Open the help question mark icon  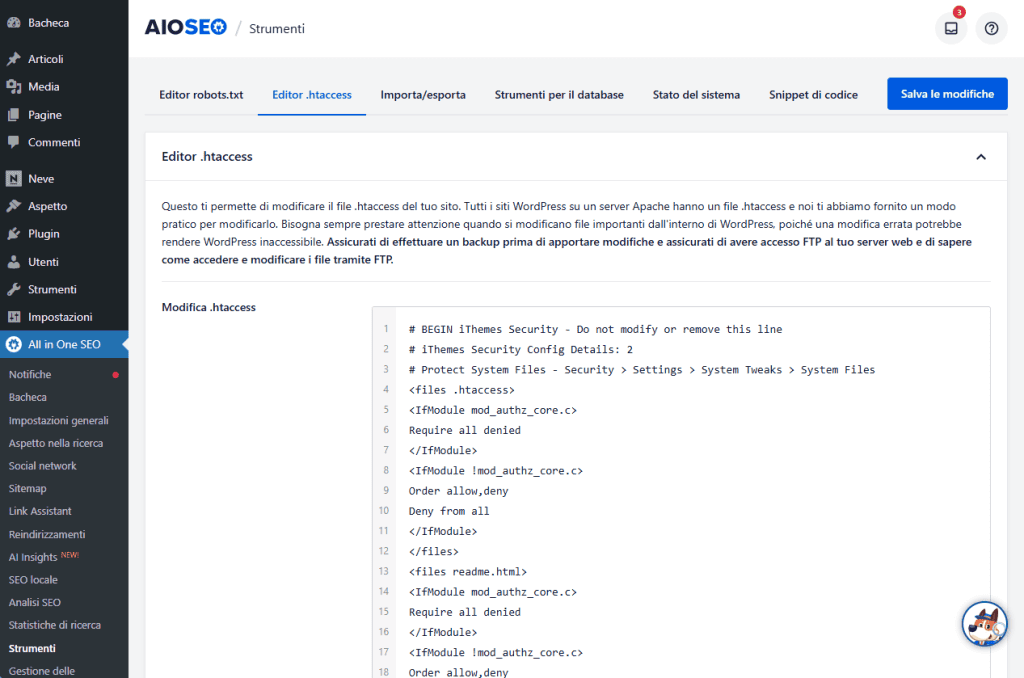991,28
